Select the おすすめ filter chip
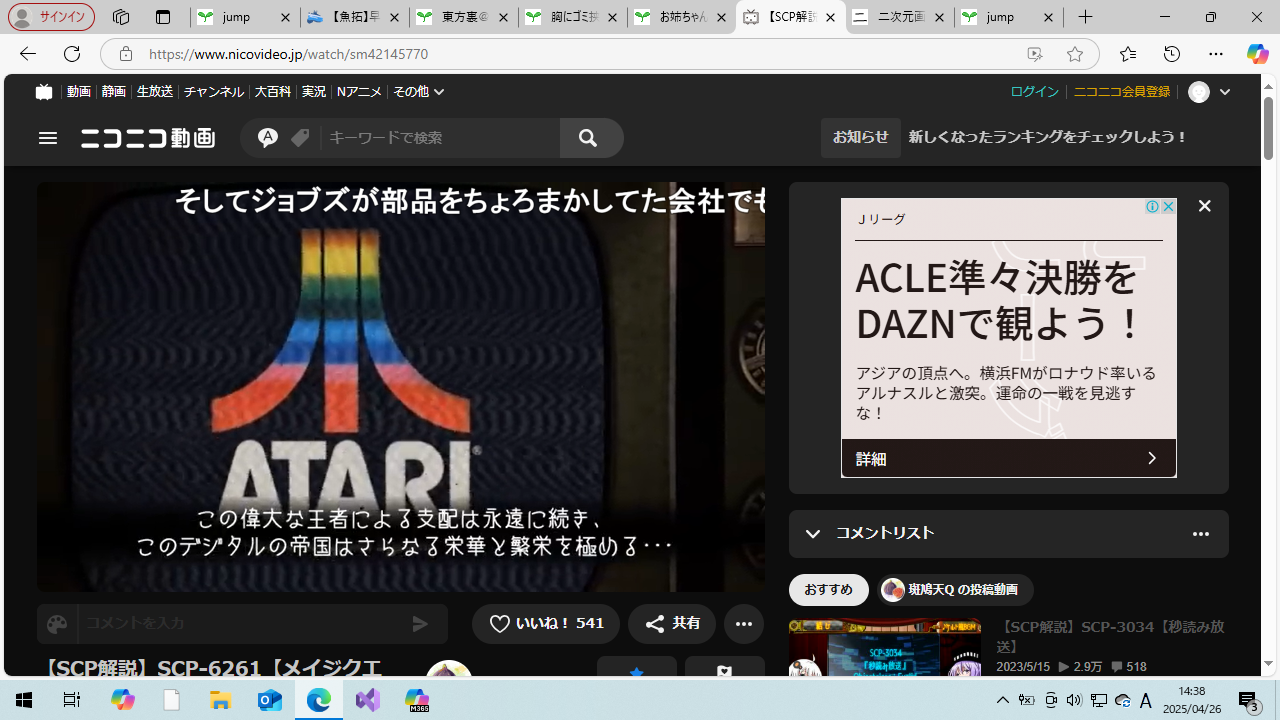Viewport: 1280px width, 720px height. [x=828, y=590]
